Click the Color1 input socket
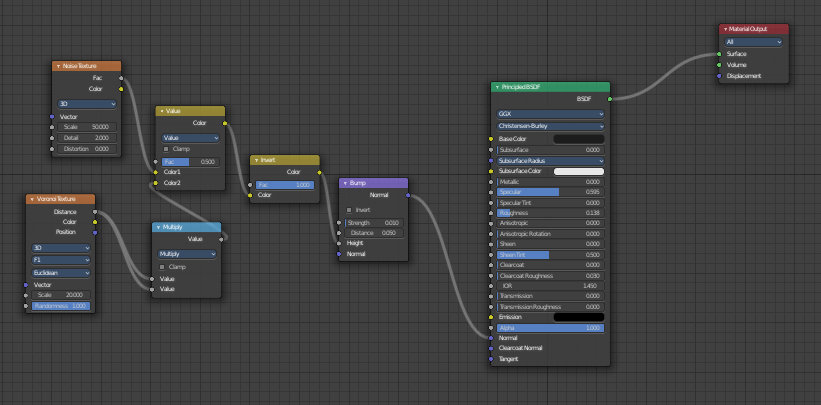The height and width of the screenshot is (405, 821). 156,172
